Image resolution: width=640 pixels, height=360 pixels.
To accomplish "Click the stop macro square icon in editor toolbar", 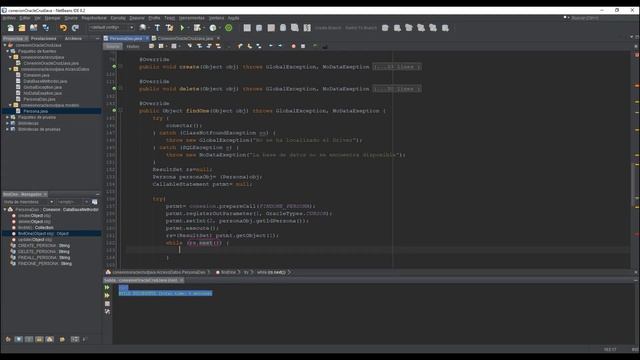I will tap(303, 46).
